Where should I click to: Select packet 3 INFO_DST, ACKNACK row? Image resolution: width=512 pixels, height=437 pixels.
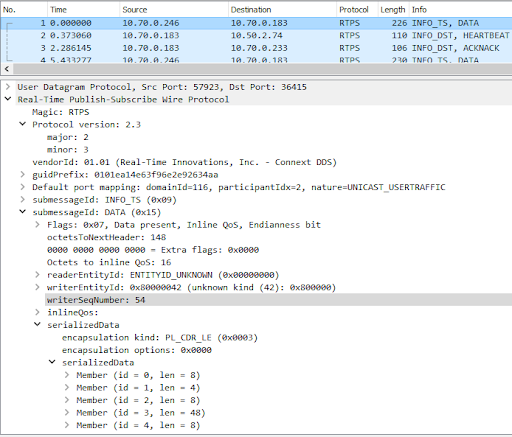[256, 48]
